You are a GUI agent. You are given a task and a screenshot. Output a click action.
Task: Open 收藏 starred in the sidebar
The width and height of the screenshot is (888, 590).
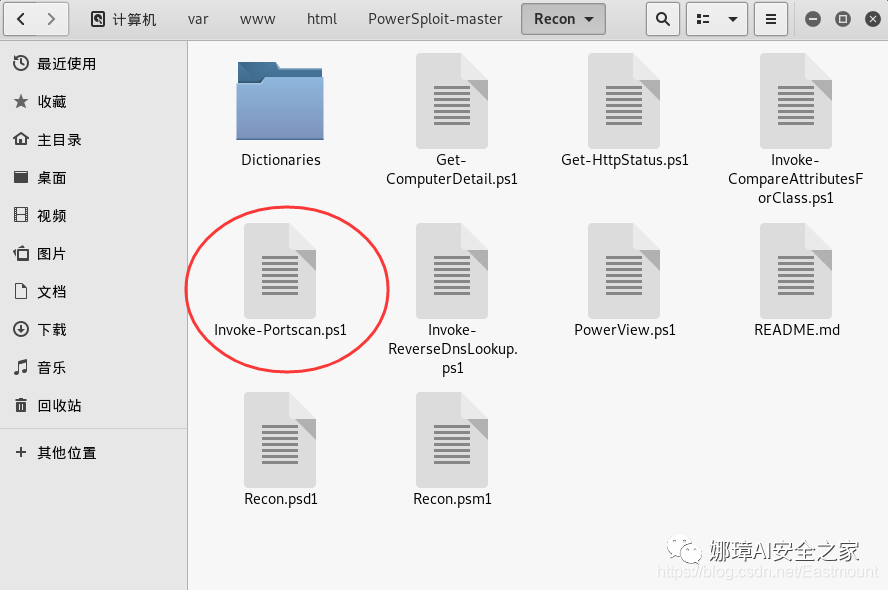93,101
